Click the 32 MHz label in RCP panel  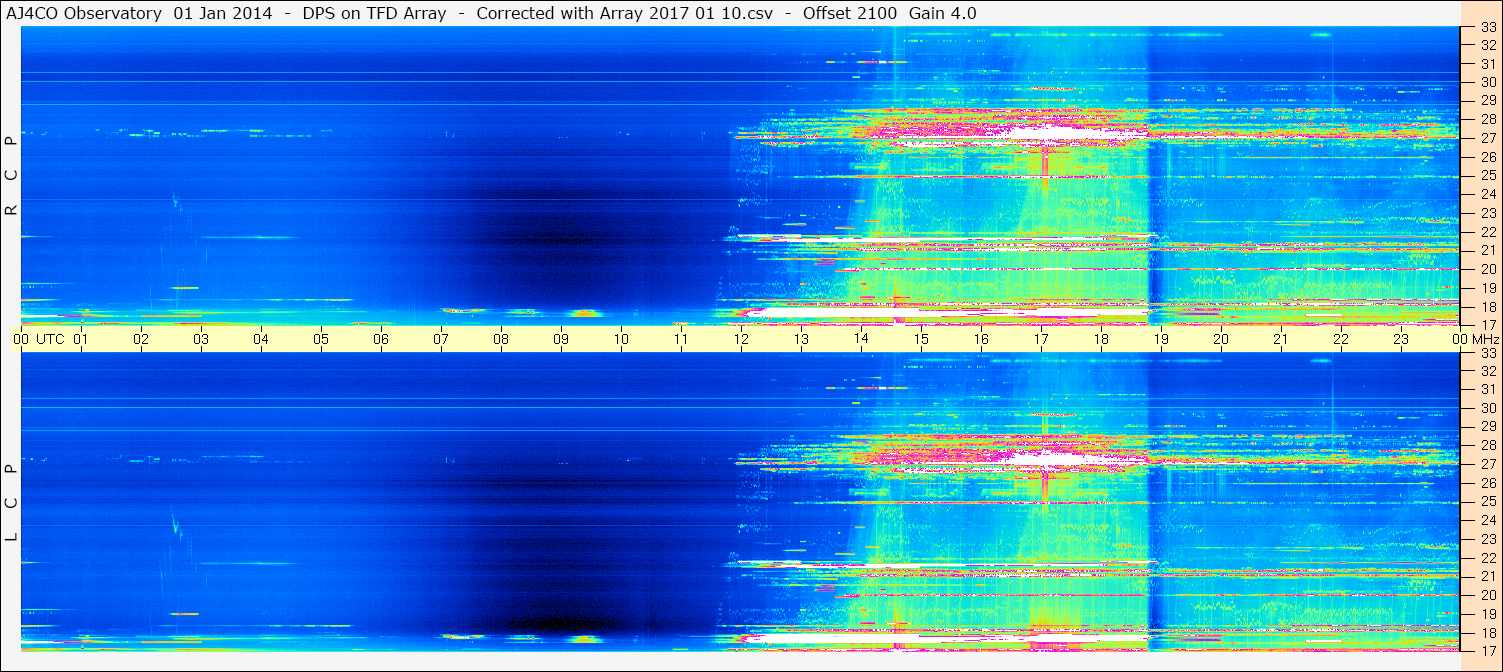pyautogui.click(x=1487, y=45)
